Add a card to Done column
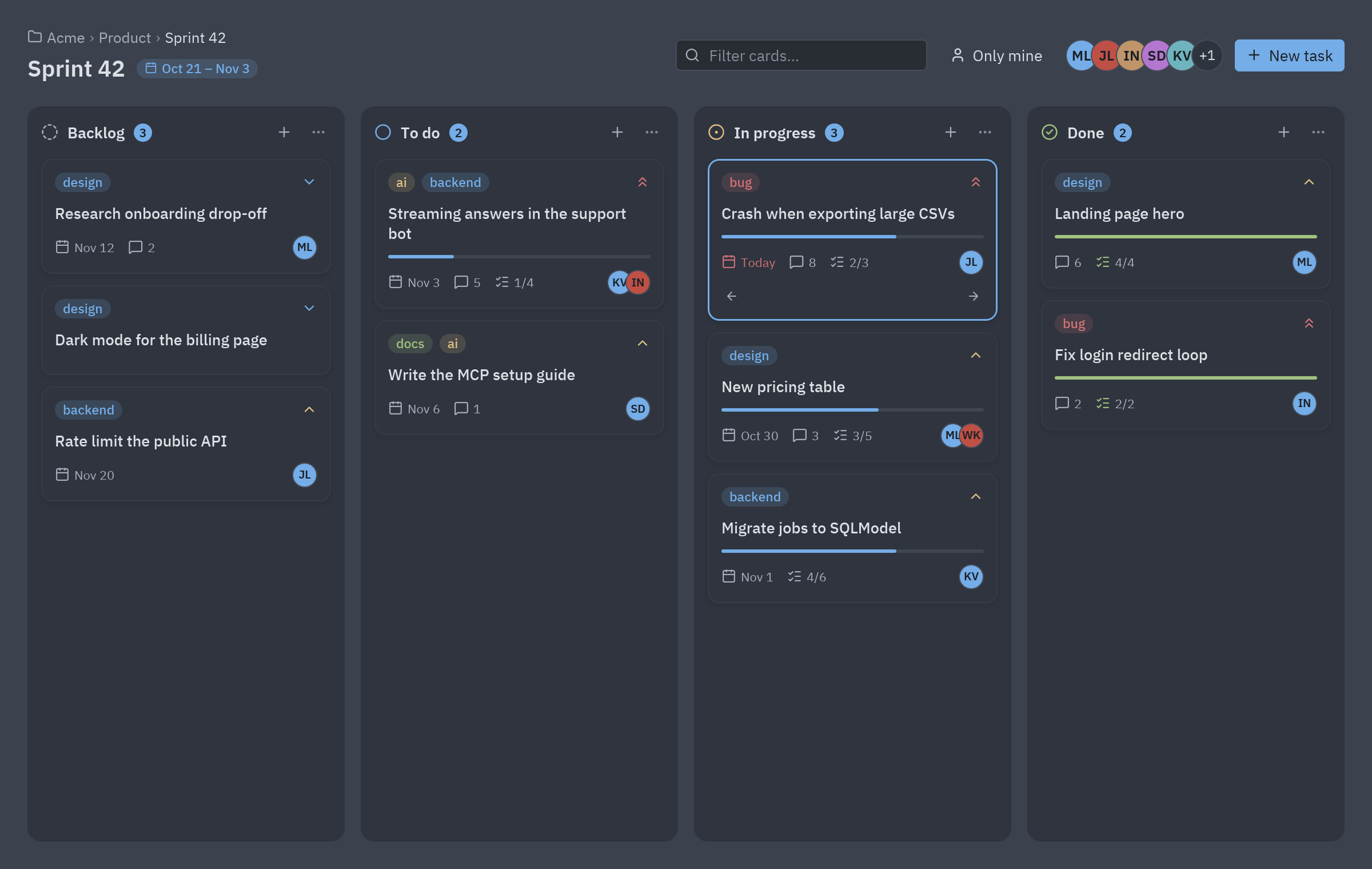The height and width of the screenshot is (869, 1372). click(x=1284, y=133)
